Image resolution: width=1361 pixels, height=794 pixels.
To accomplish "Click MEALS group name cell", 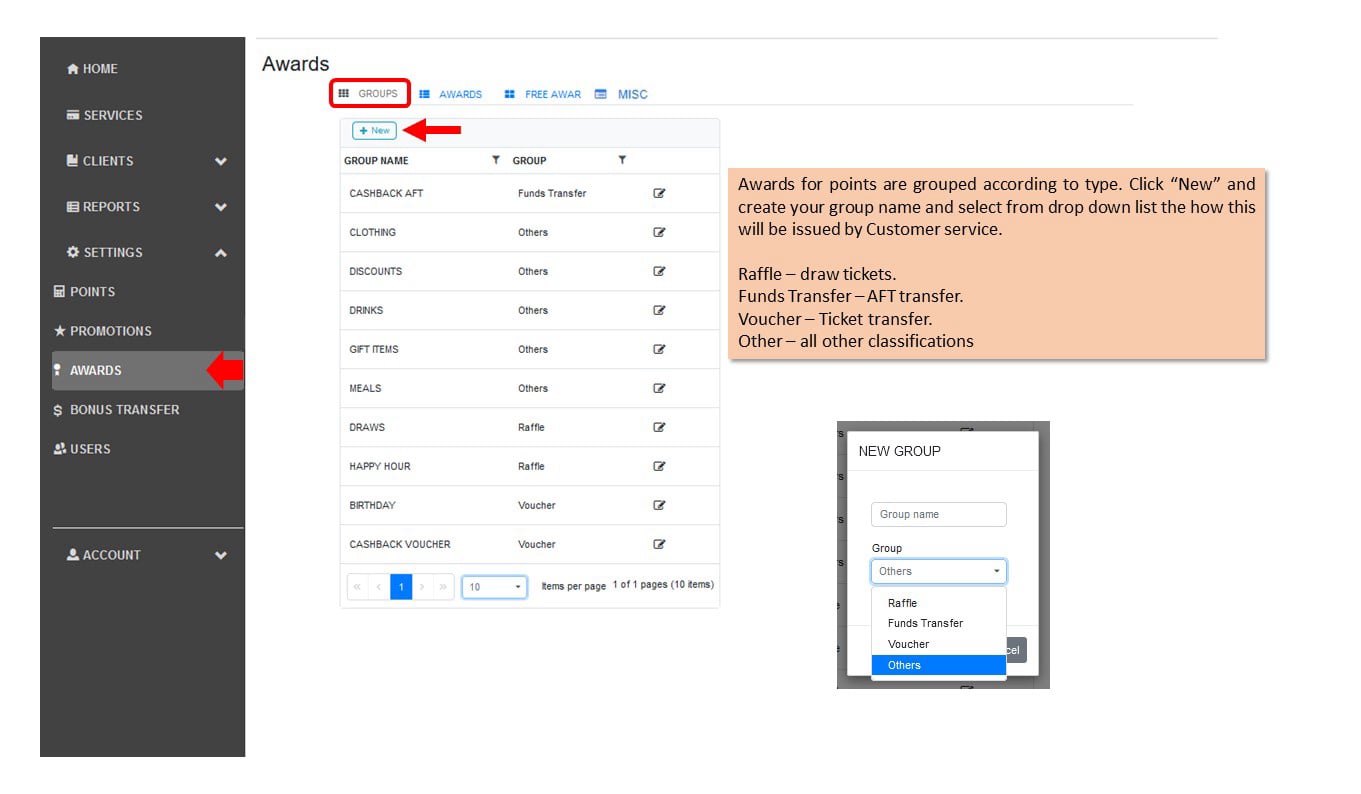I will point(365,388).
